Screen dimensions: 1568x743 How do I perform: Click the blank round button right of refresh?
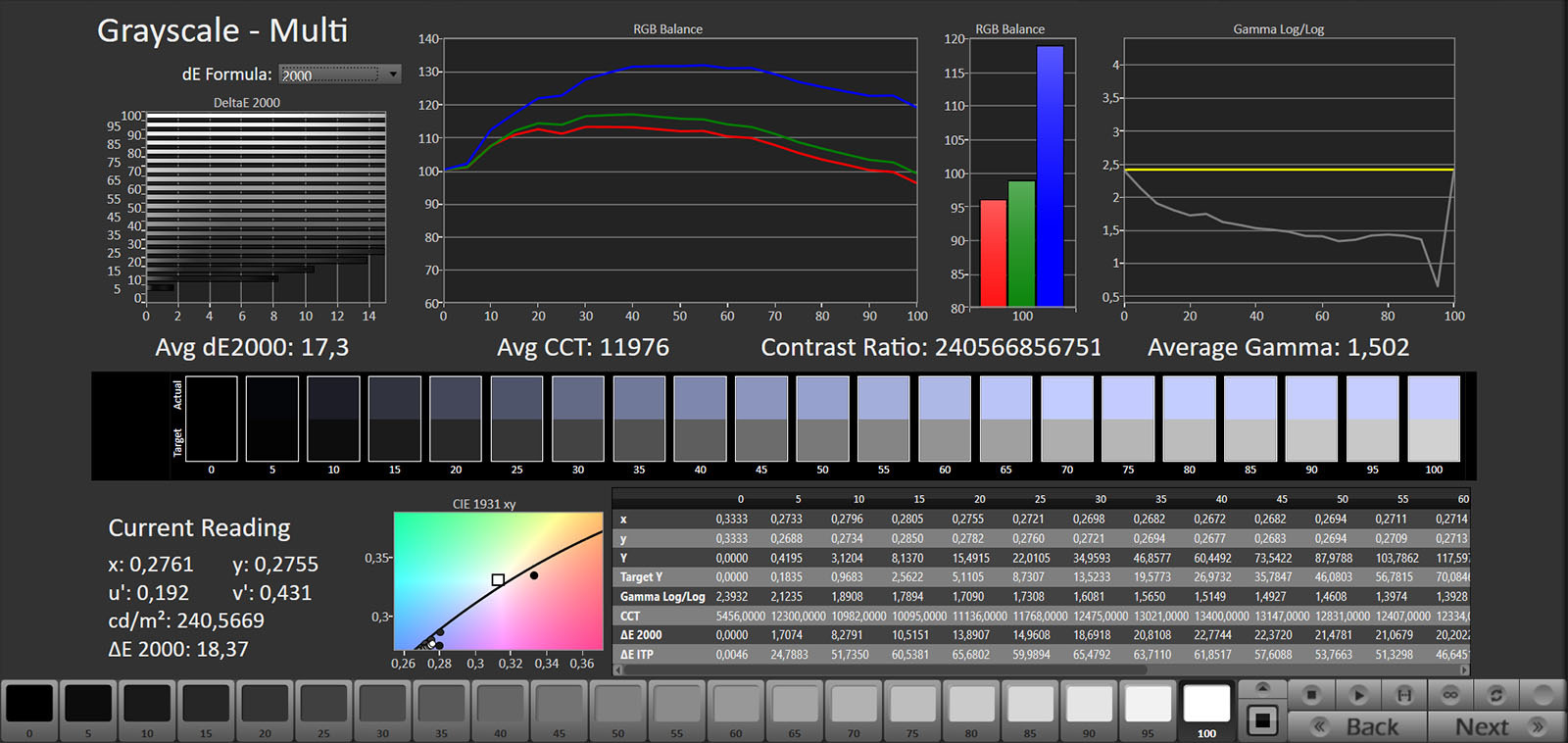tap(1543, 695)
